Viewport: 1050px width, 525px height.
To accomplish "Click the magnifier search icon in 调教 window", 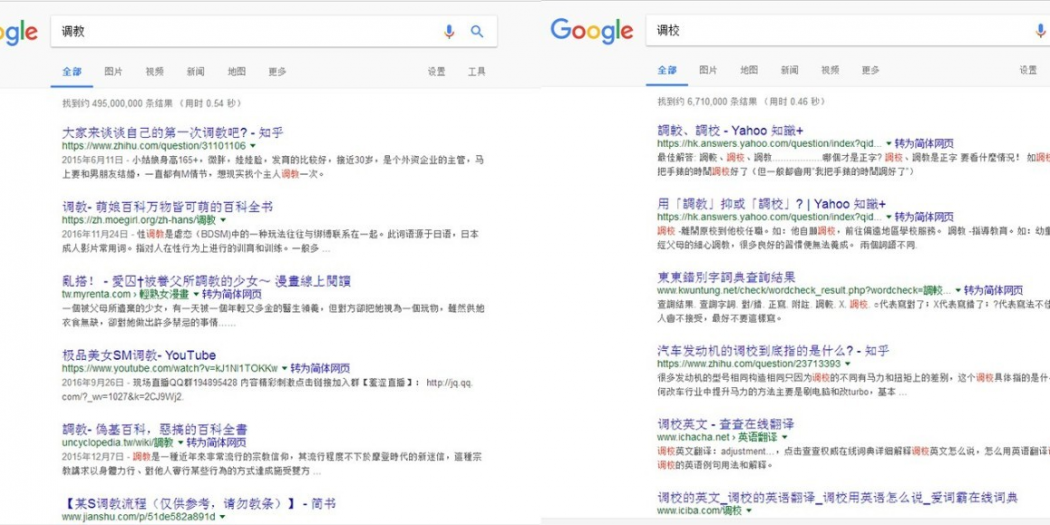I will pos(477,31).
